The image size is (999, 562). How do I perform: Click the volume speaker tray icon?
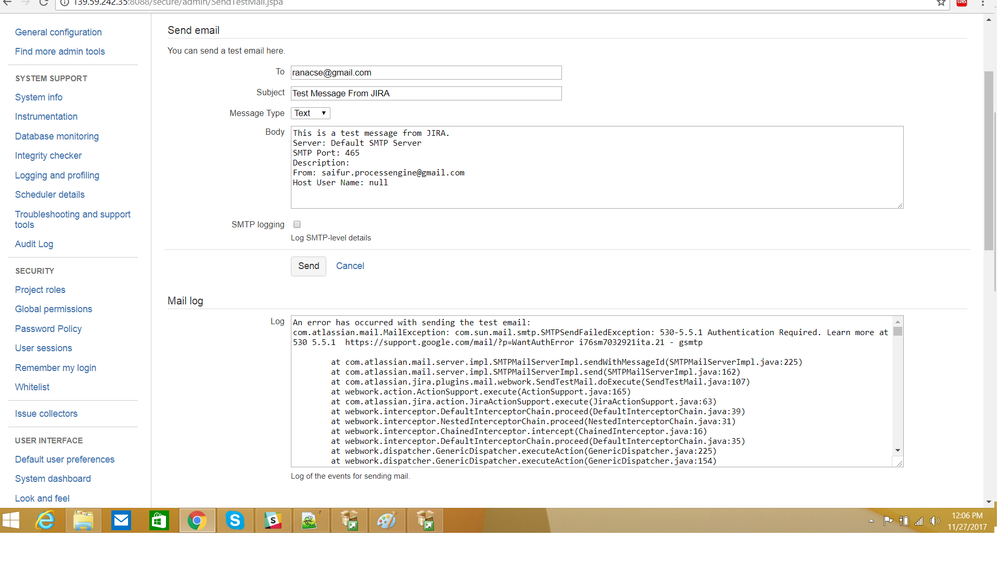click(935, 521)
